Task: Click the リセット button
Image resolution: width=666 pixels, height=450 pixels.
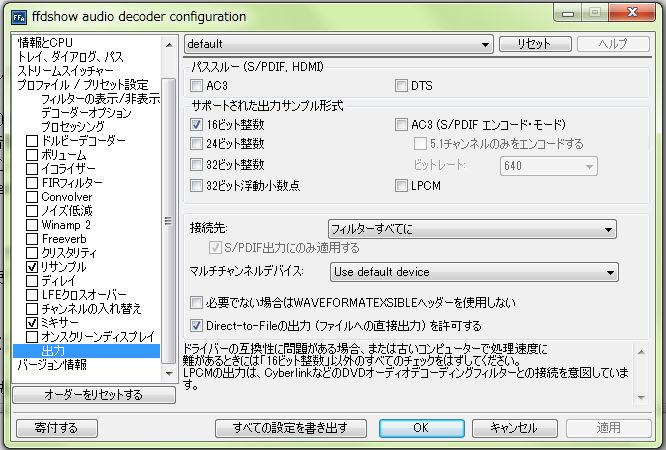Action: click(535, 44)
